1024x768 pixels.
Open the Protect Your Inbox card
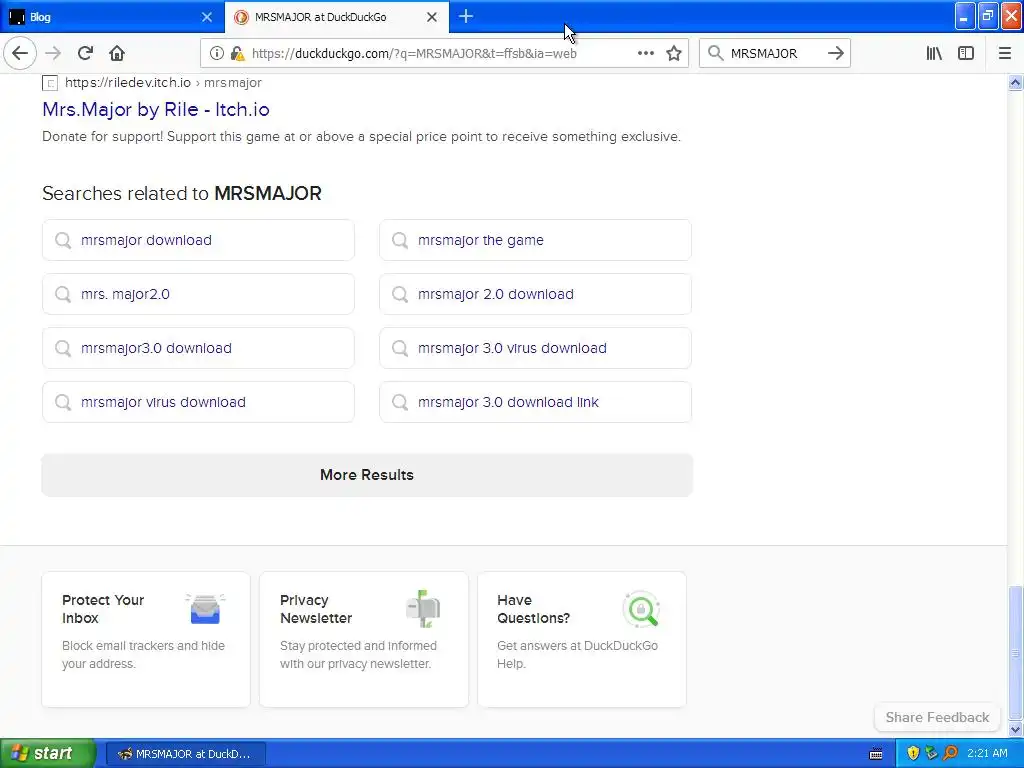pos(146,639)
